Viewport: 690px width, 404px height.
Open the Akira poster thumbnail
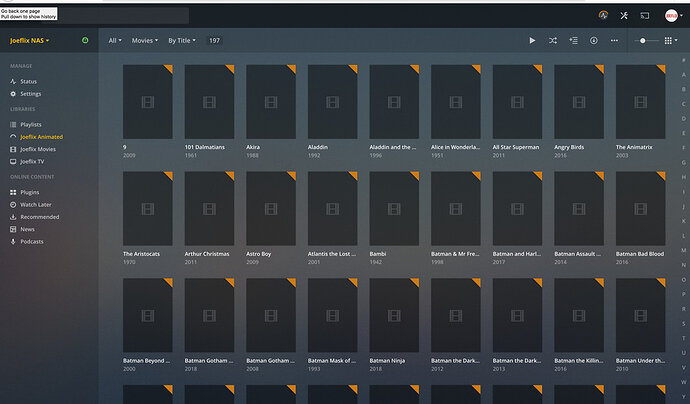pos(271,102)
